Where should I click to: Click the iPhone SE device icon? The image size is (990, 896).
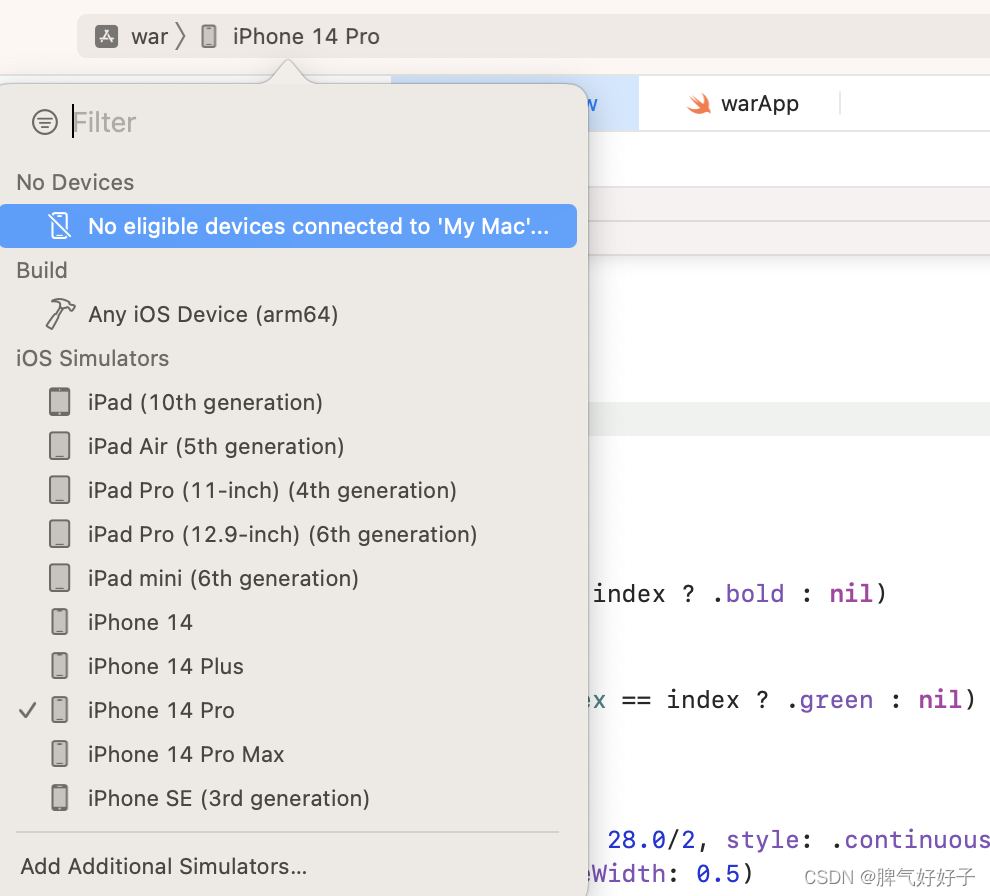[x=60, y=798]
